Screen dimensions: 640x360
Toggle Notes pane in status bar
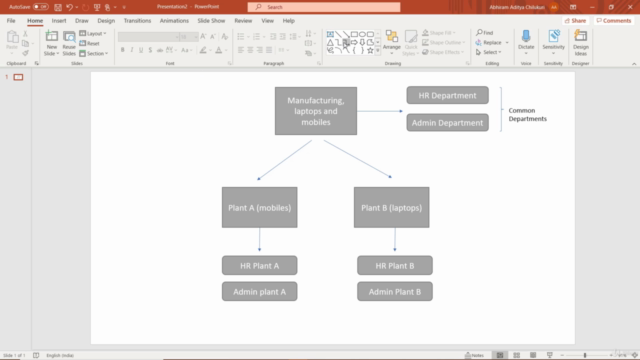[474, 355]
